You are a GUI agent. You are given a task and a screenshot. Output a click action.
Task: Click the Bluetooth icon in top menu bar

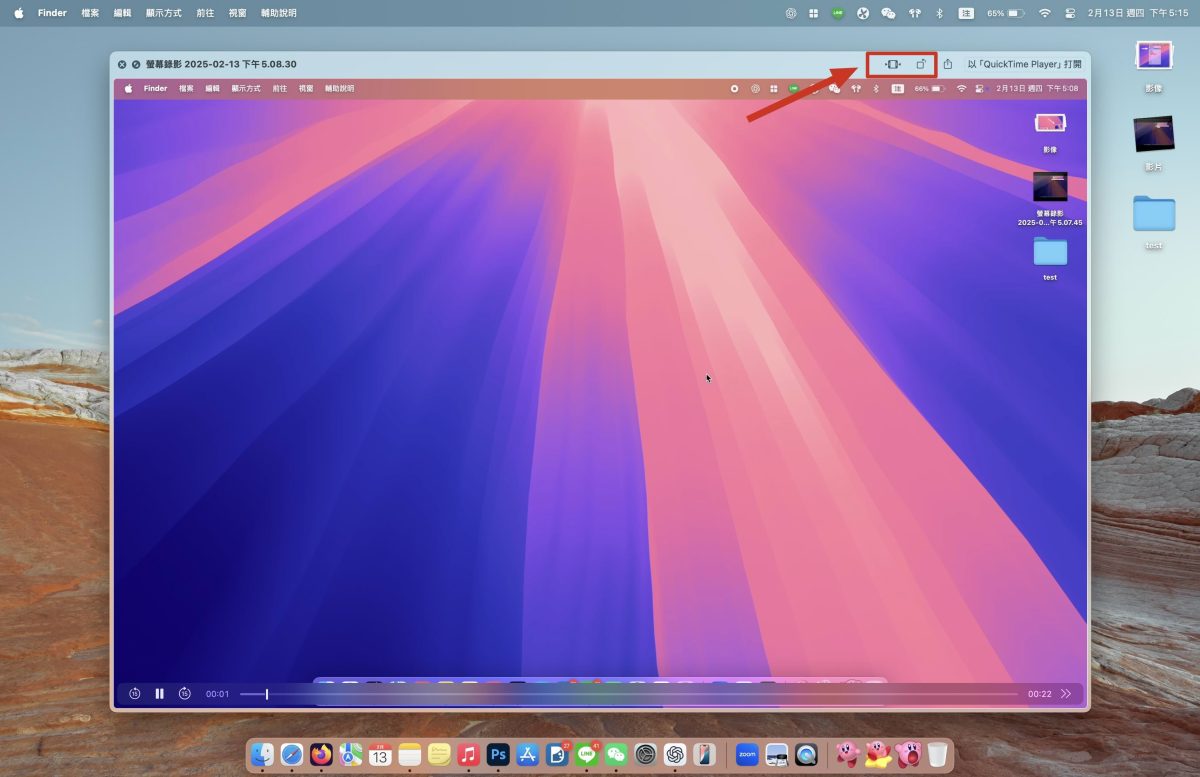click(939, 13)
